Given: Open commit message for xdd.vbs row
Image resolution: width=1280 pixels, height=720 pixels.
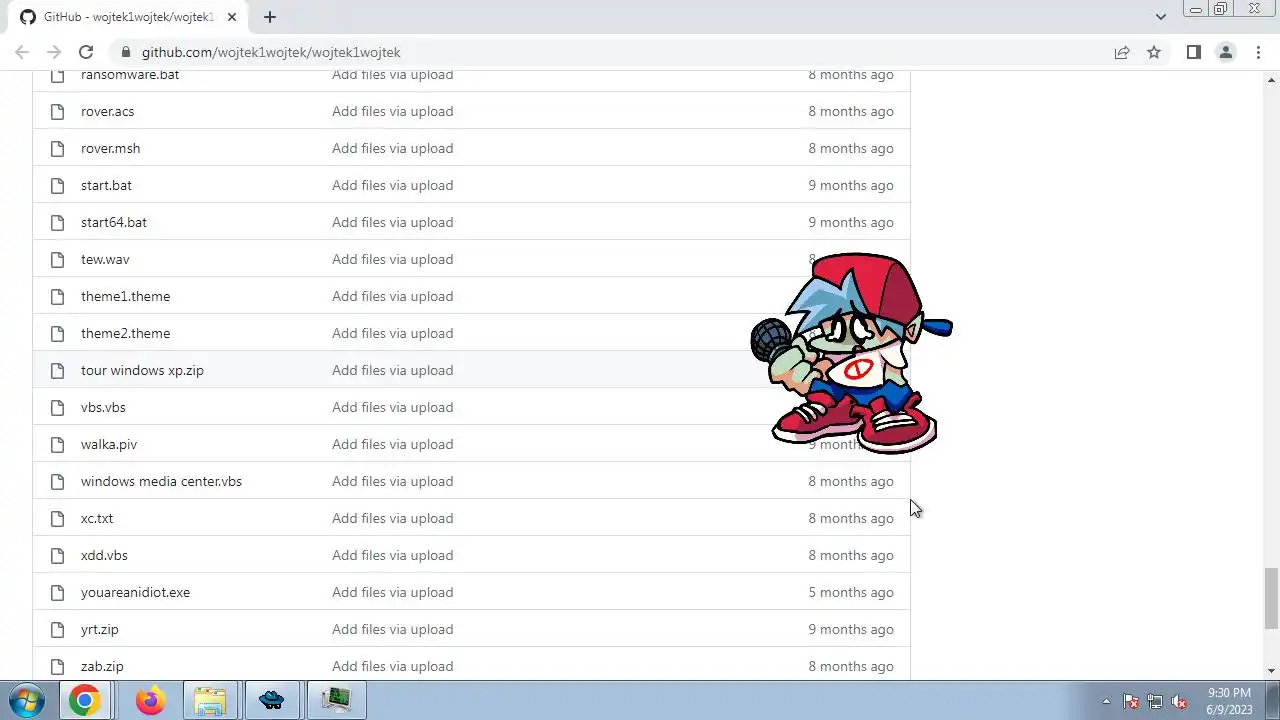Looking at the screenshot, I should tap(392, 555).
